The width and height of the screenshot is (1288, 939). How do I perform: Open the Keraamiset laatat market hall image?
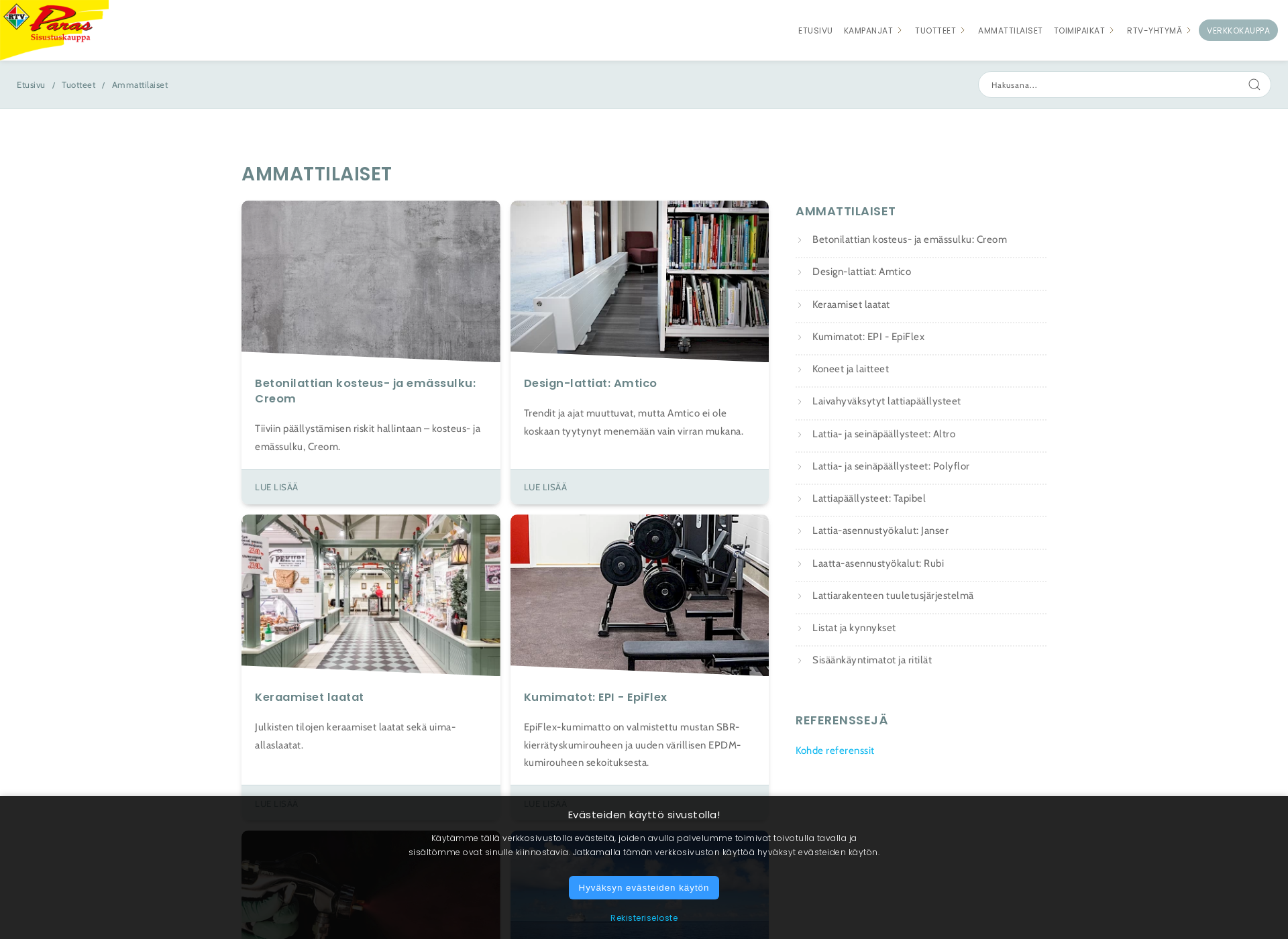[x=370, y=595]
